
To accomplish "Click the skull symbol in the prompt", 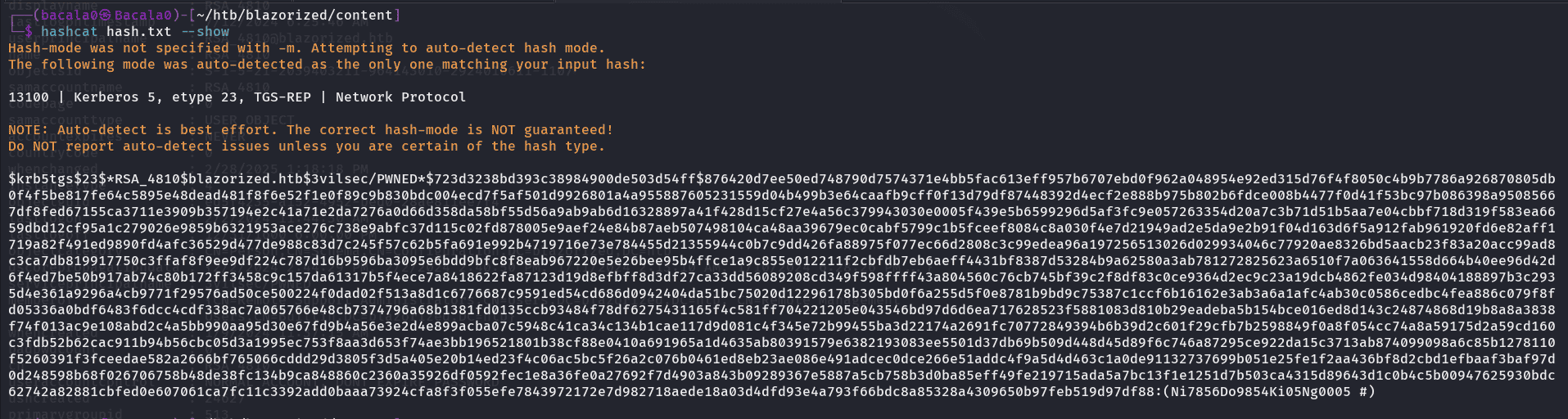I will [106, 16].
